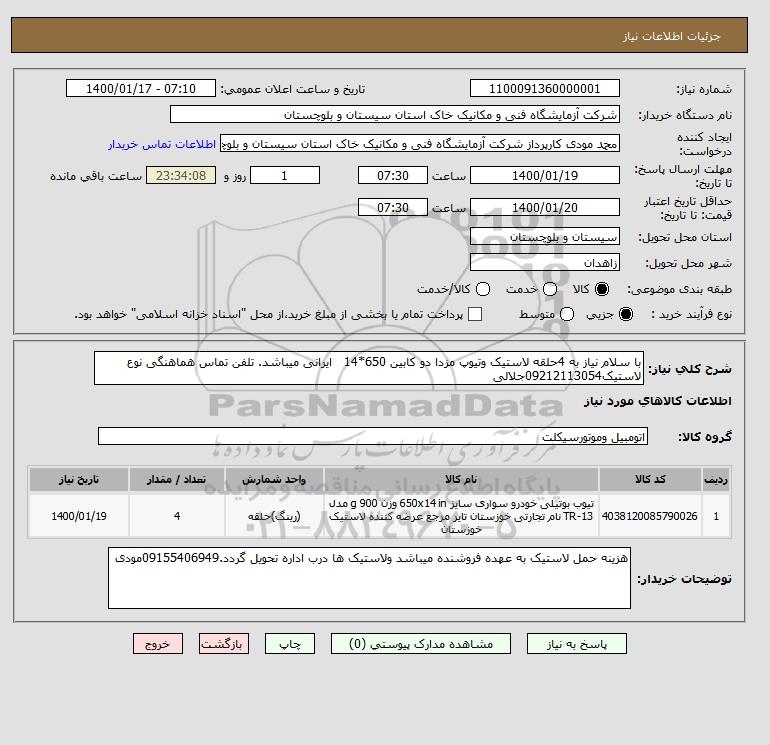This screenshot has width=770, height=745.
Task: Click the گروه کالا field
Action: click(x=373, y=436)
